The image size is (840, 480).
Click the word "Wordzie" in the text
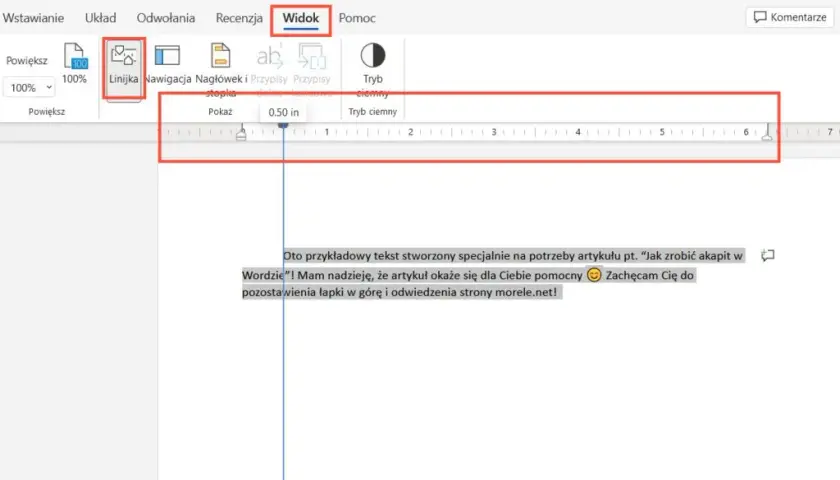tap(262, 275)
